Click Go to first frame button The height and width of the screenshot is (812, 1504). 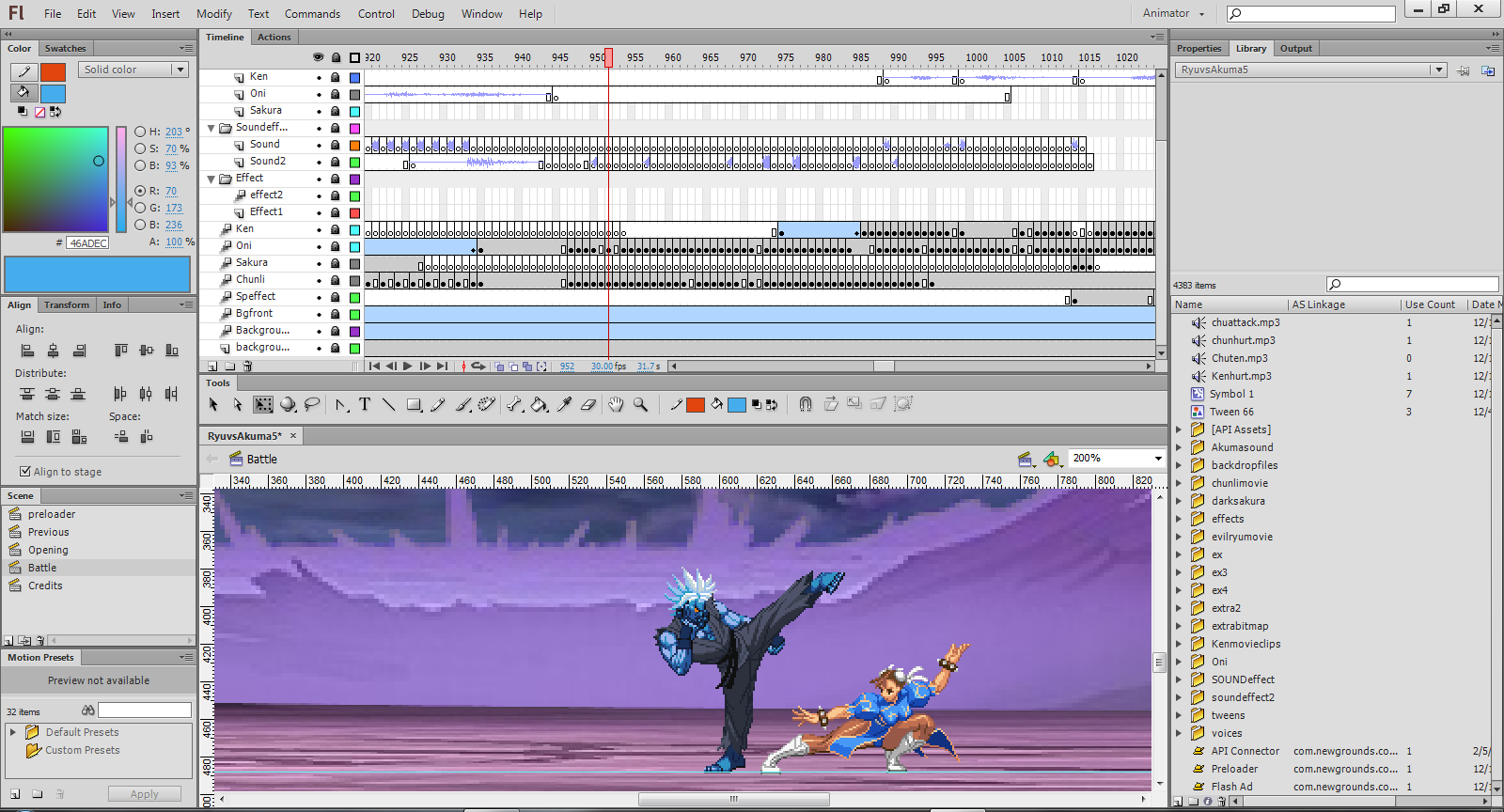click(374, 367)
